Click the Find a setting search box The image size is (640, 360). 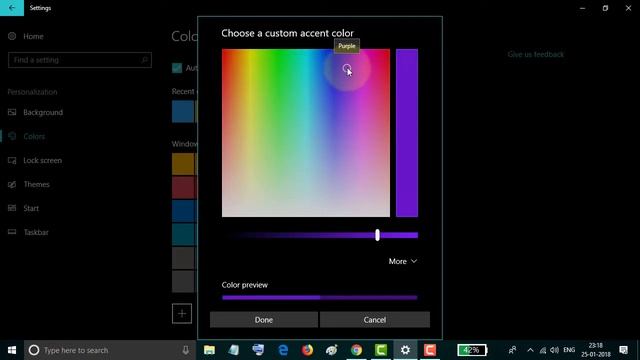click(80, 60)
